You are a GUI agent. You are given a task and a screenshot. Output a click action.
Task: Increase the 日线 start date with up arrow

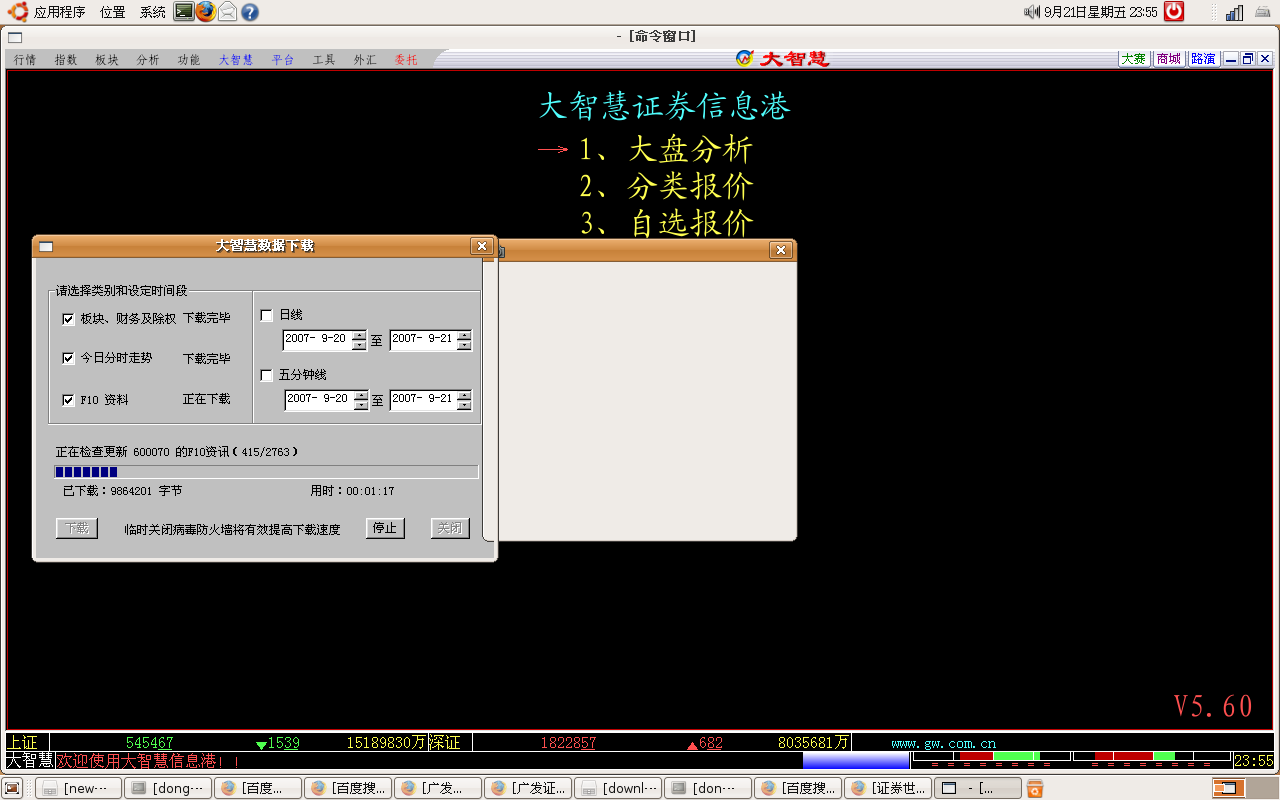[x=359, y=335]
